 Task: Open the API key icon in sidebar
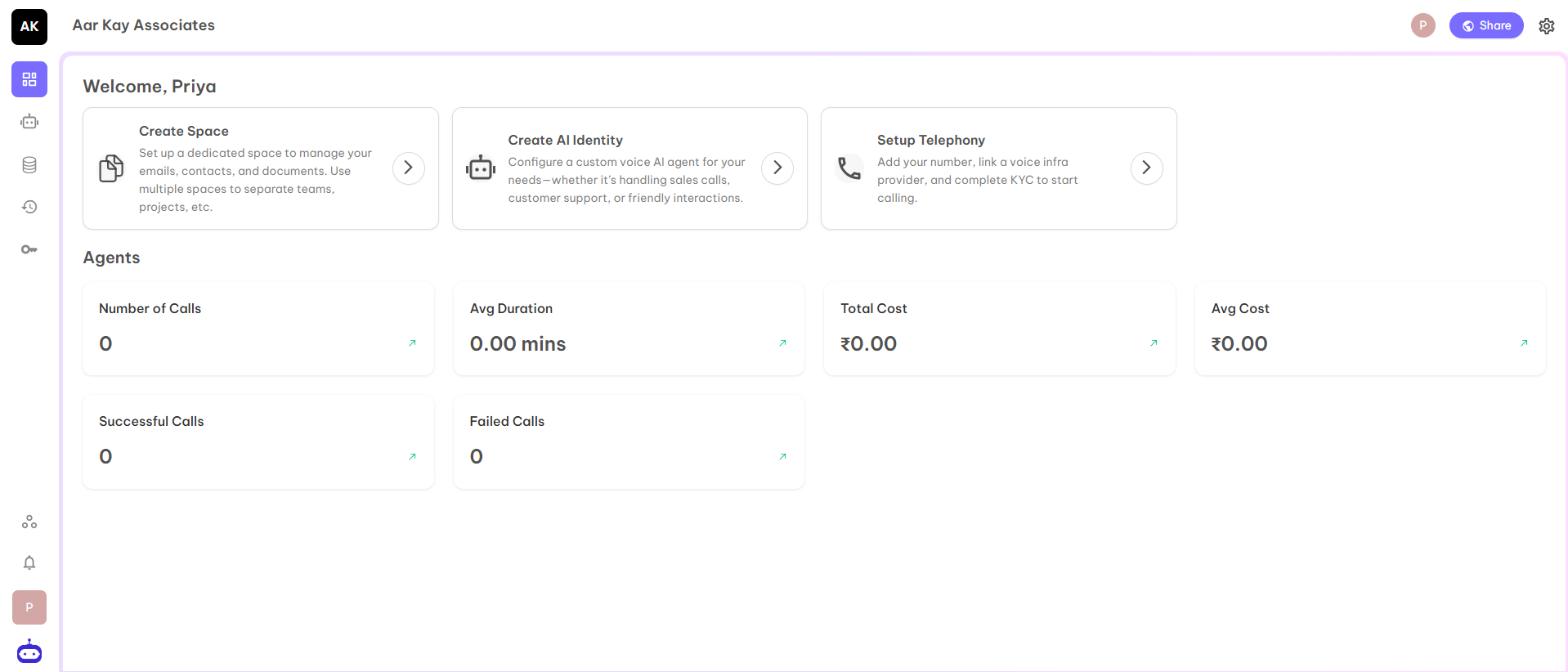(x=29, y=249)
